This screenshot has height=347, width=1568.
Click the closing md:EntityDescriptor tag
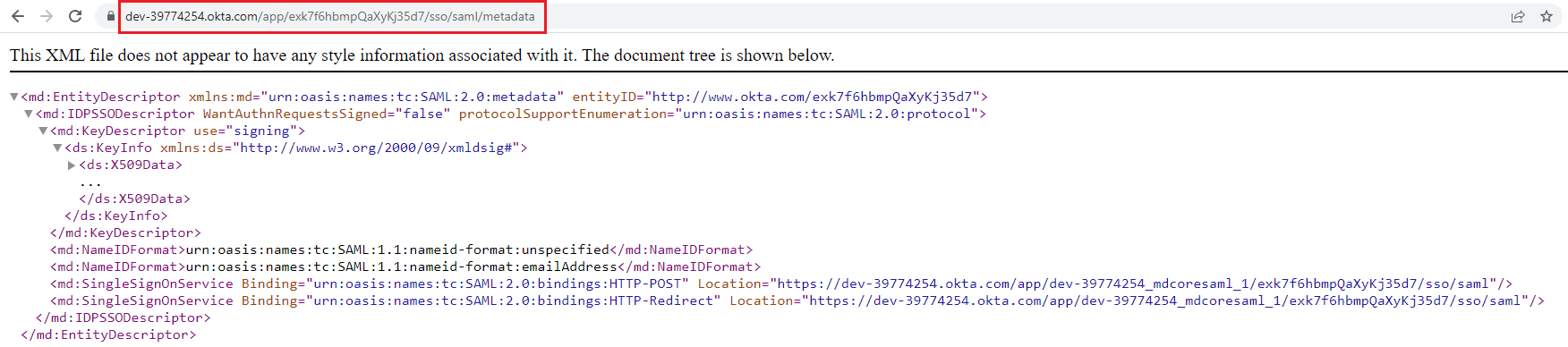108,334
